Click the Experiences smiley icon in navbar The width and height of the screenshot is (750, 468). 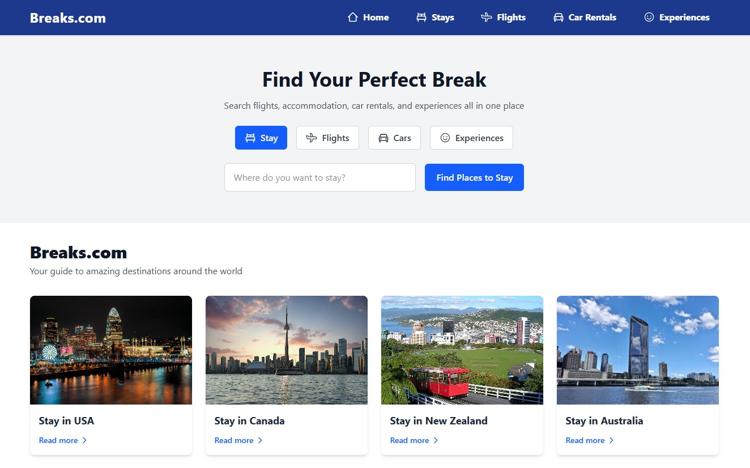tap(649, 17)
